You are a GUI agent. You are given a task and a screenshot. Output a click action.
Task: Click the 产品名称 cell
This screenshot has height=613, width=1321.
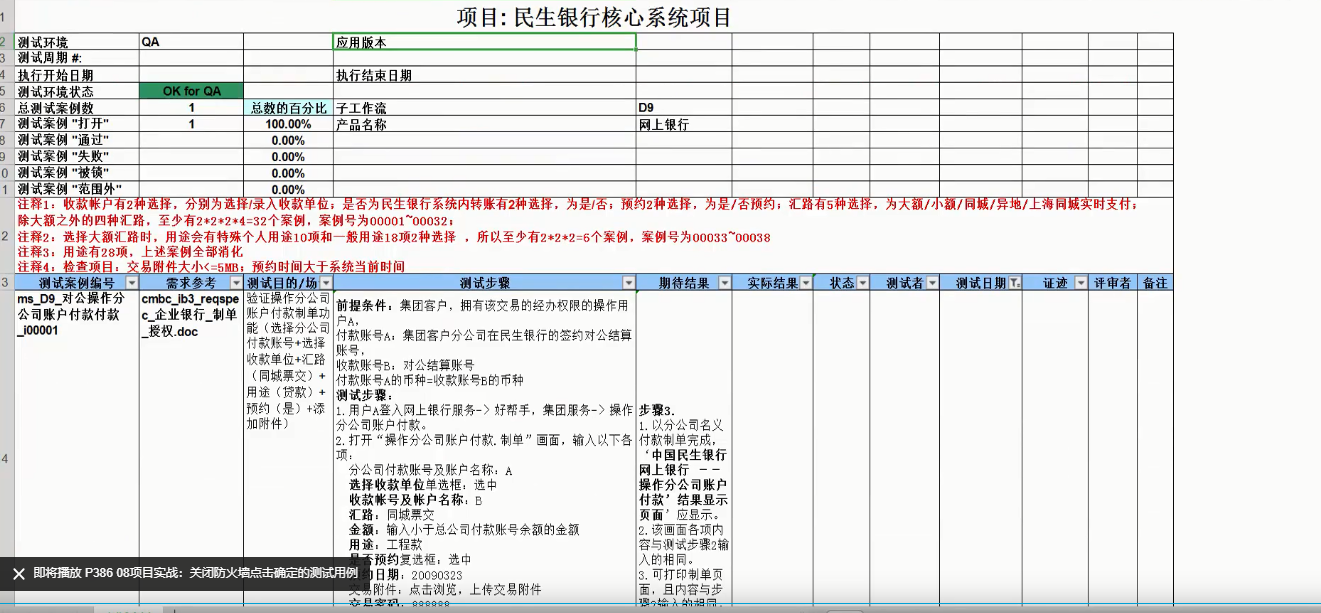tap(484, 124)
